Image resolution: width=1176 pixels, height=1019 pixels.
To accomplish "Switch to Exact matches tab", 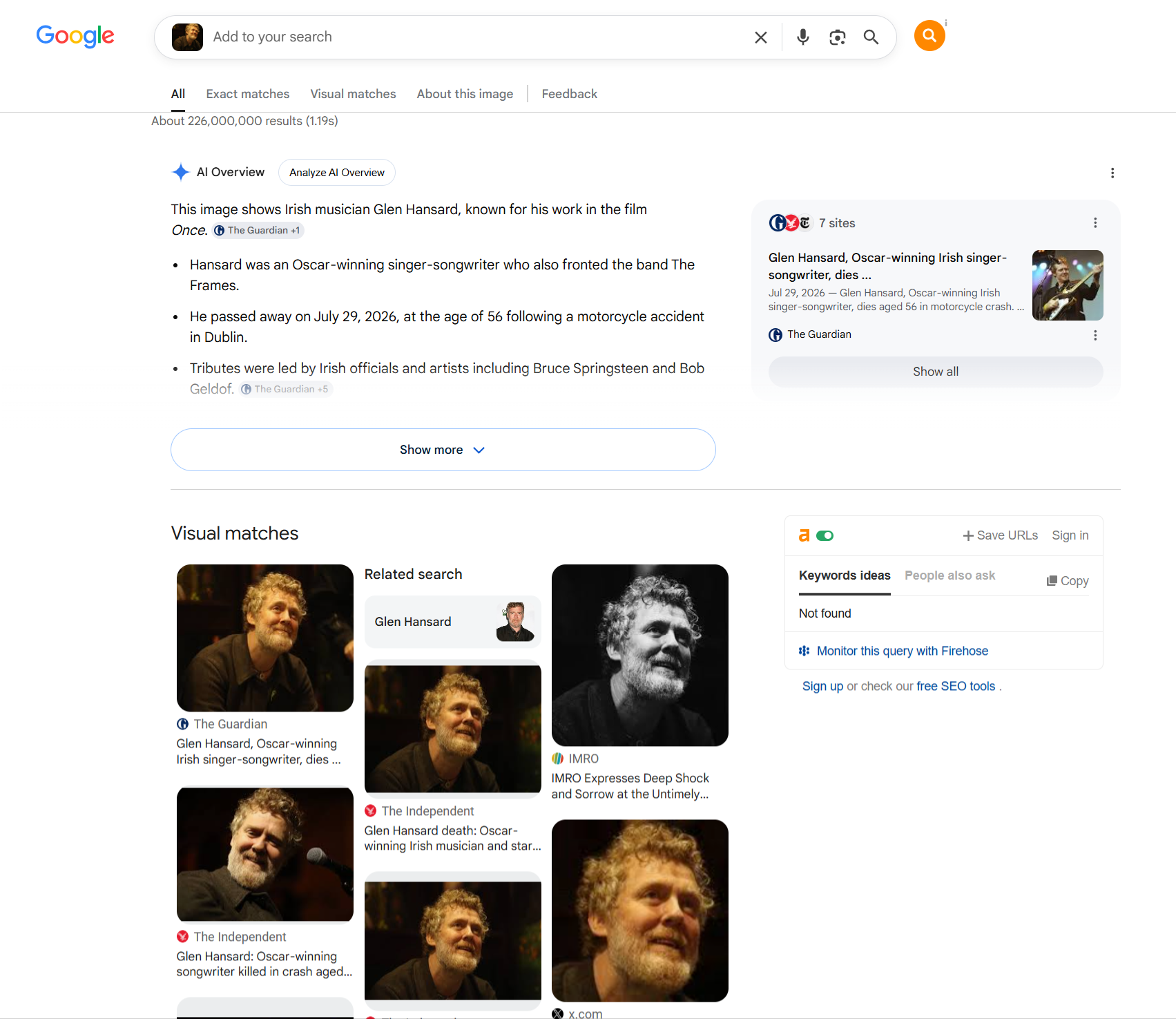I will point(248,94).
